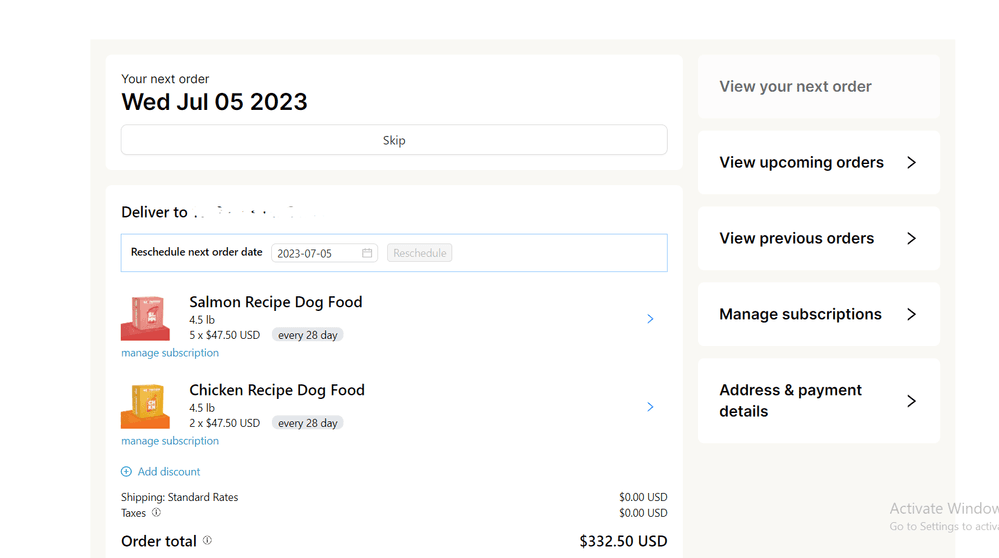
Task: Open the View previous orders menu item
Action: [x=819, y=238]
